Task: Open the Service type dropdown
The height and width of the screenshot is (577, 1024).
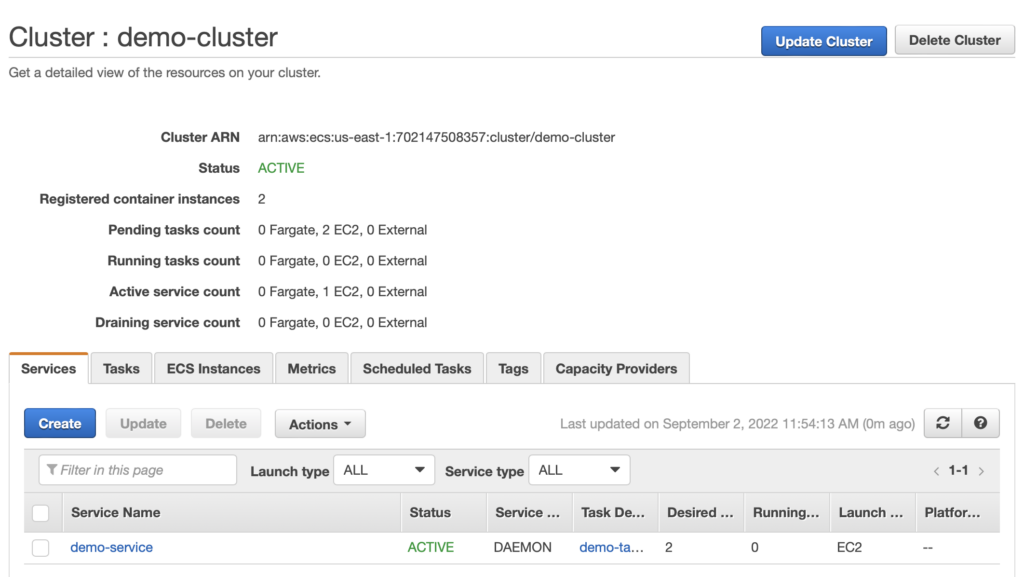Action: point(579,470)
